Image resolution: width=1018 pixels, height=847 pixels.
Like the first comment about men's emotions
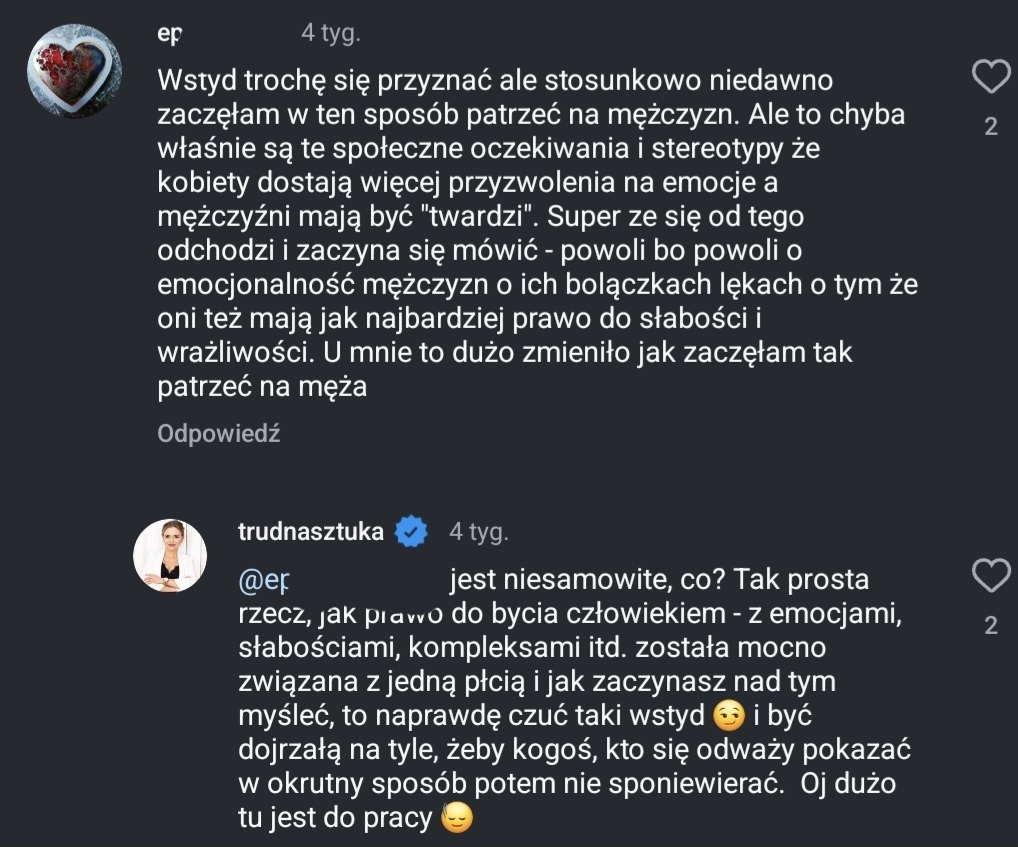(x=991, y=78)
